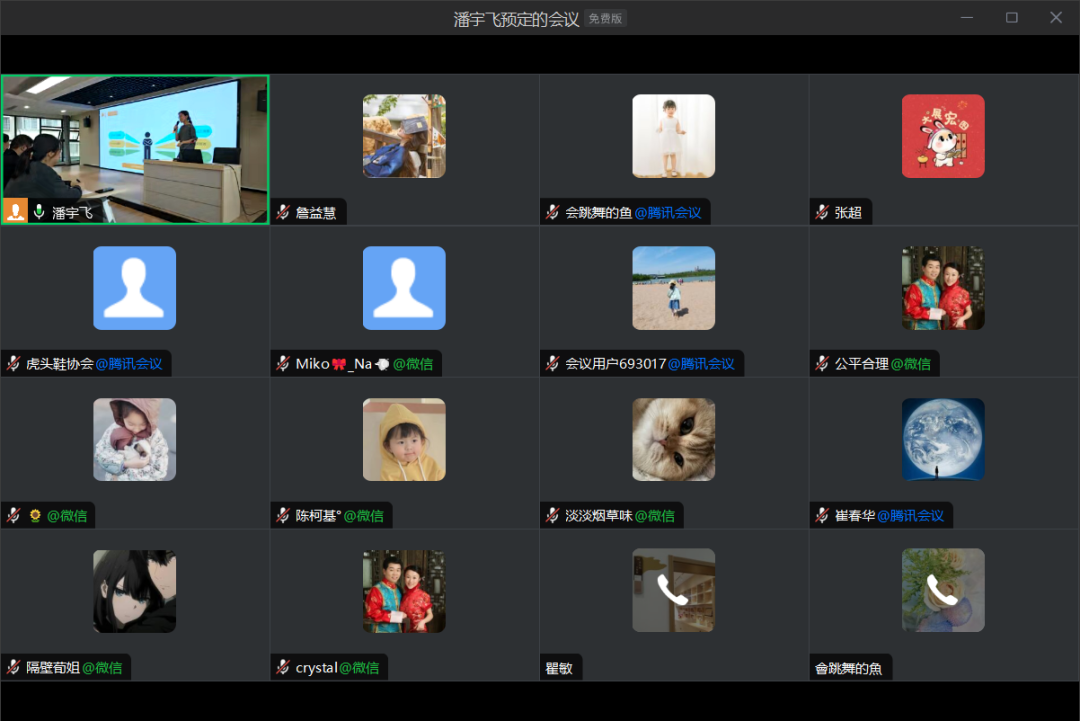Maximize the meeting window
The width and height of the screenshot is (1080, 721).
pos(1011,17)
